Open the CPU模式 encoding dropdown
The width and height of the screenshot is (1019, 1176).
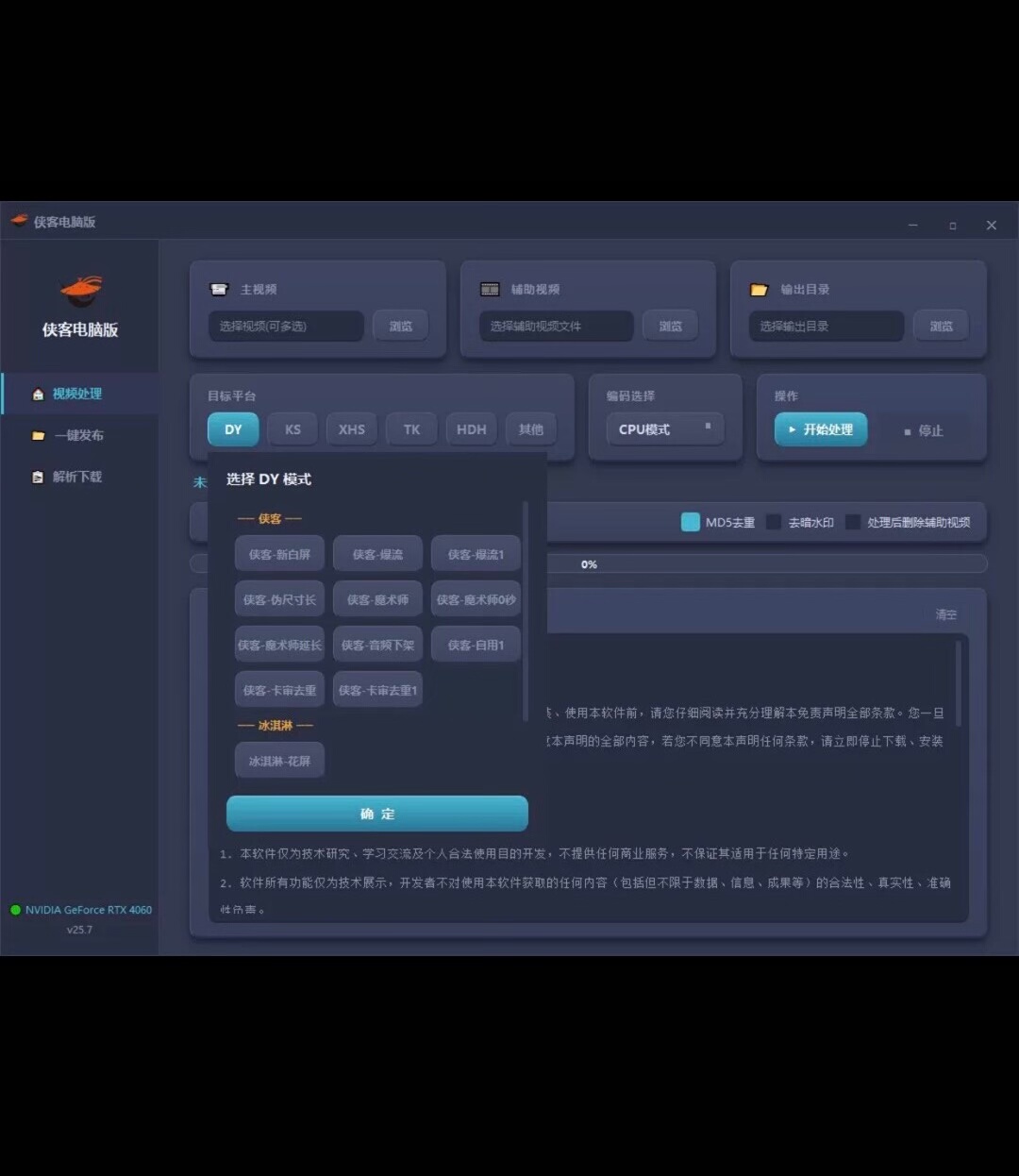point(665,429)
